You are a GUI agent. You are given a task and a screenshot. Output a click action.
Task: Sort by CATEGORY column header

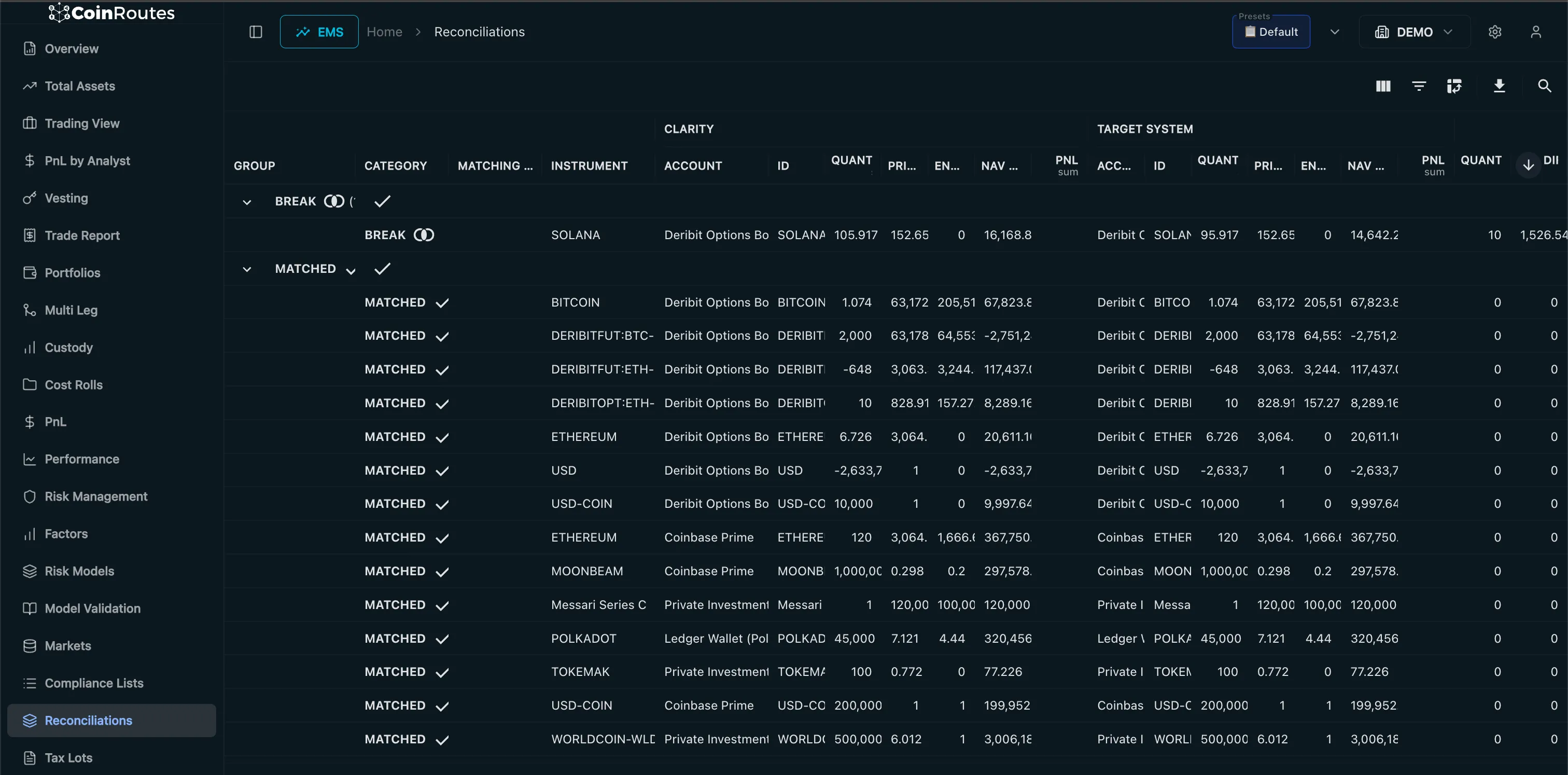coord(396,165)
